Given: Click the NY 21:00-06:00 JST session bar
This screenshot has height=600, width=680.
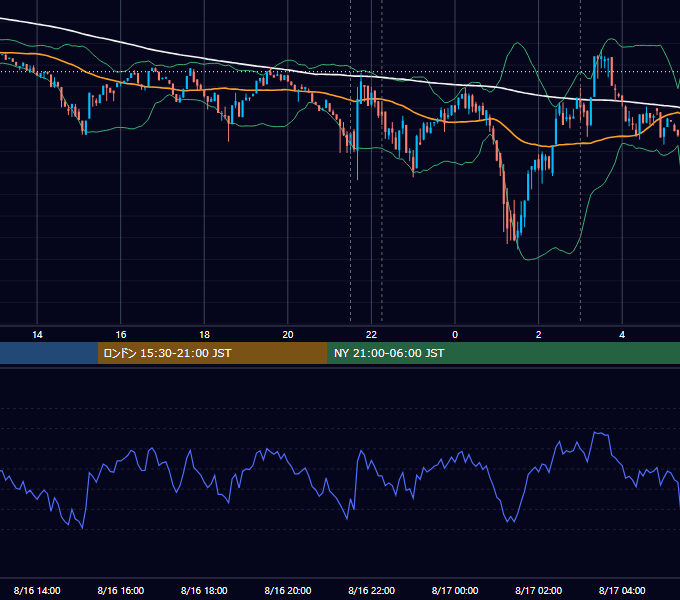Looking at the screenshot, I should point(503,353).
